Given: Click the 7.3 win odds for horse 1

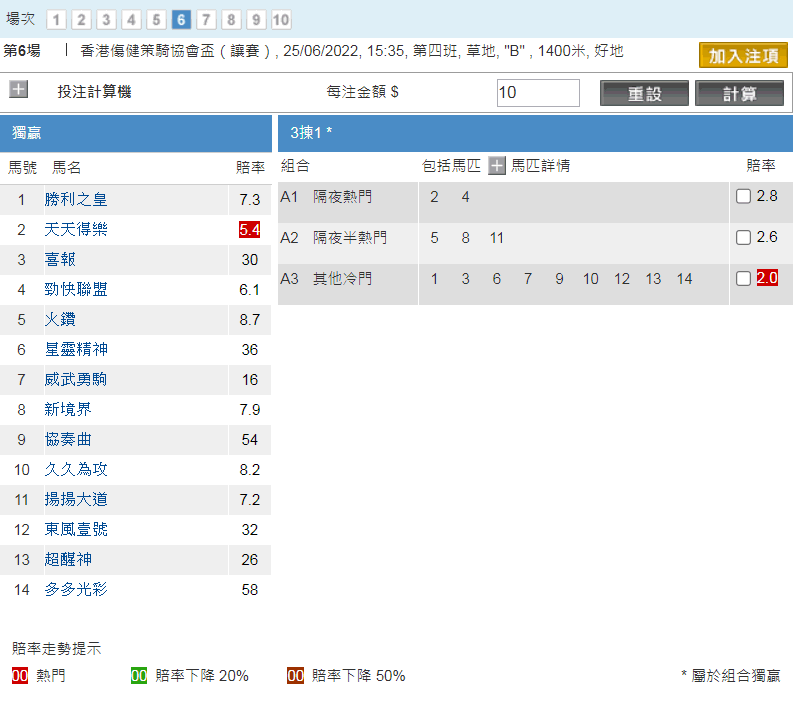Looking at the screenshot, I should 249,200.
